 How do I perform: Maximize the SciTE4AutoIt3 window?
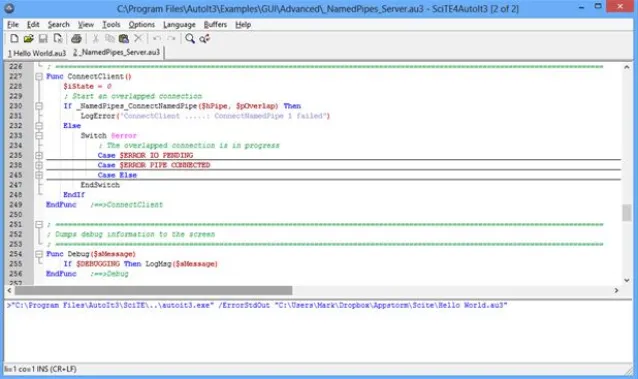coord(598,7)
